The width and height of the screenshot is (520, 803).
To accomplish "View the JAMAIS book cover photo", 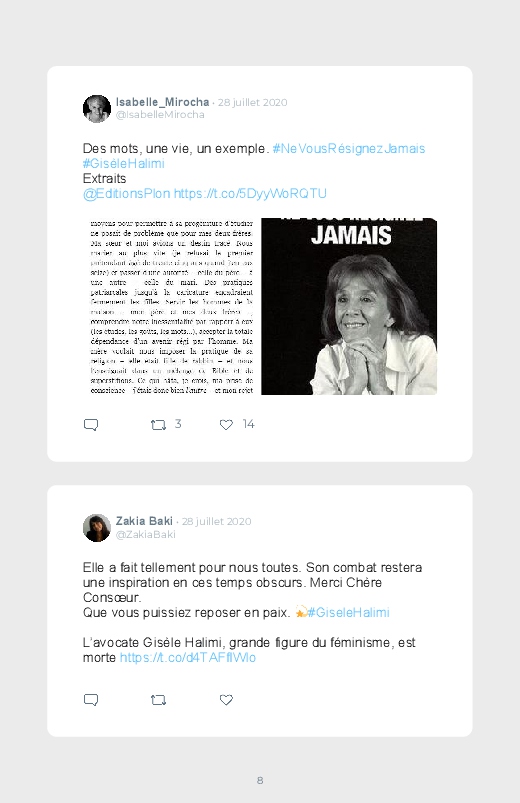I will (x=349, y=306).
